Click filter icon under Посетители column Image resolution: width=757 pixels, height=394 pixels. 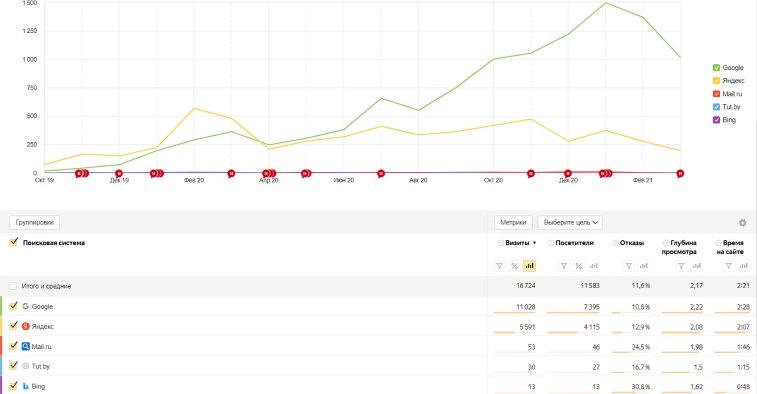pyautogui.click(x=564, y=266)
